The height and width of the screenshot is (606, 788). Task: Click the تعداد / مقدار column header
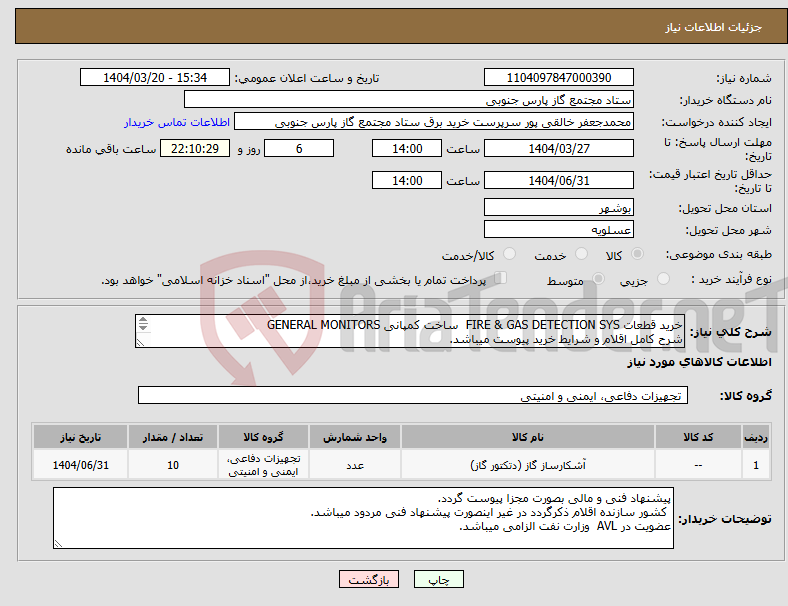[173, 437]
